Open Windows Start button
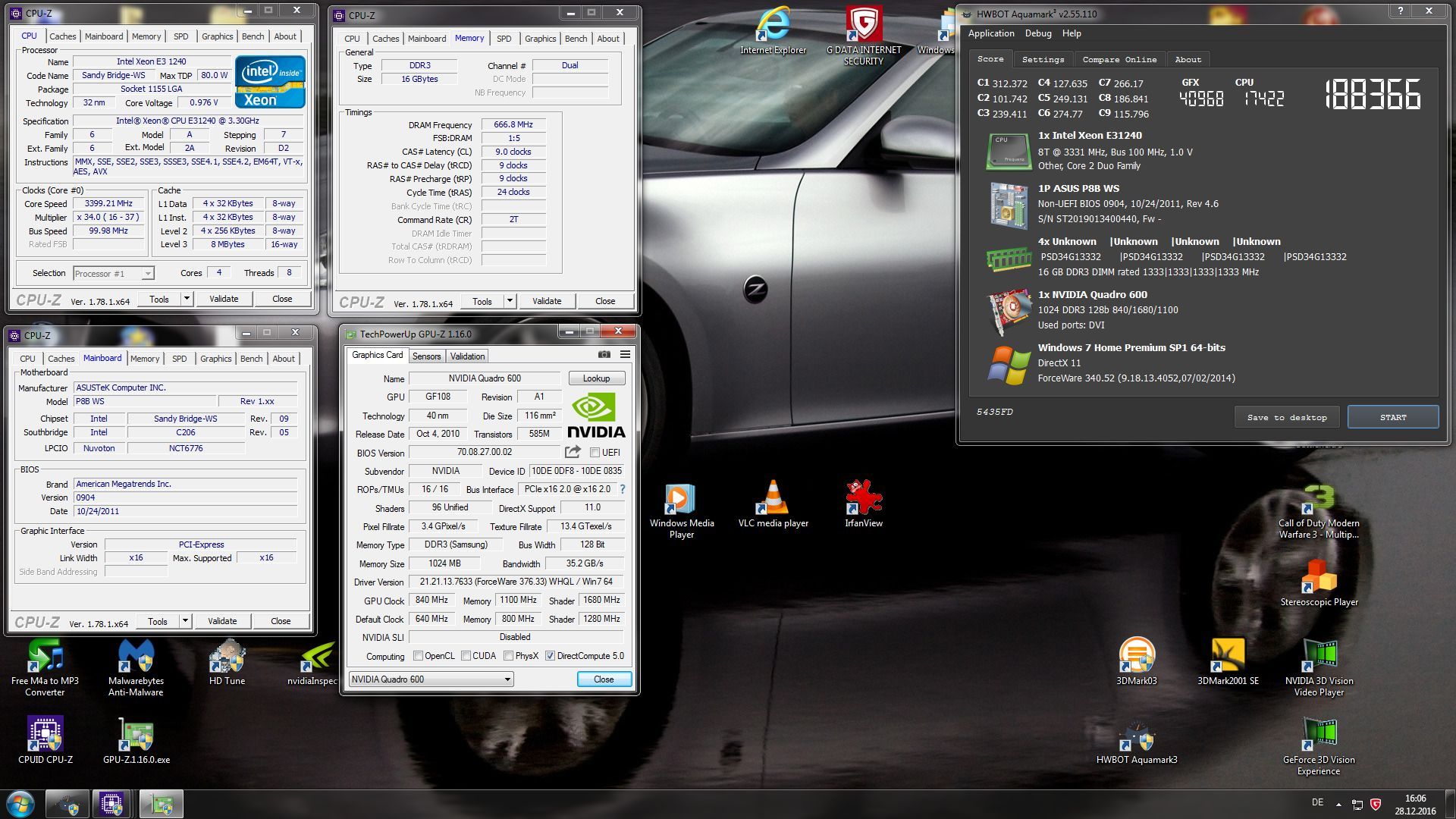Viewport: 1456px width, 819px height. pyautogui.click(x=20, y=804)
